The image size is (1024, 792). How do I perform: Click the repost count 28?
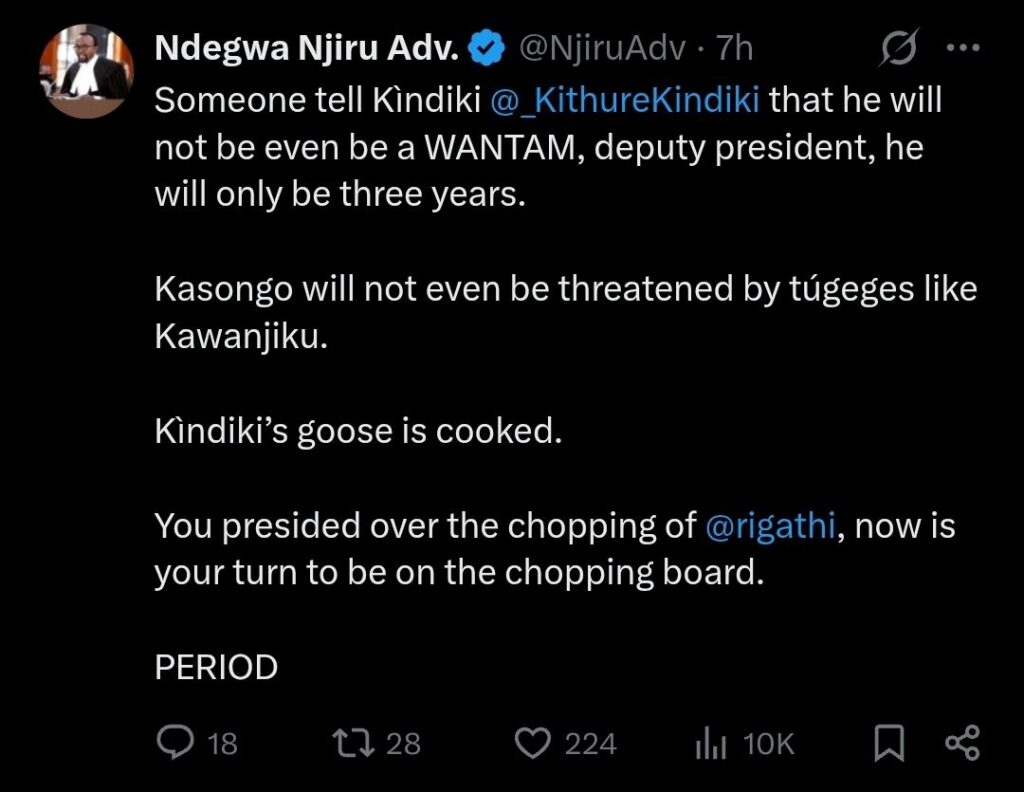[x=403, y=744]
